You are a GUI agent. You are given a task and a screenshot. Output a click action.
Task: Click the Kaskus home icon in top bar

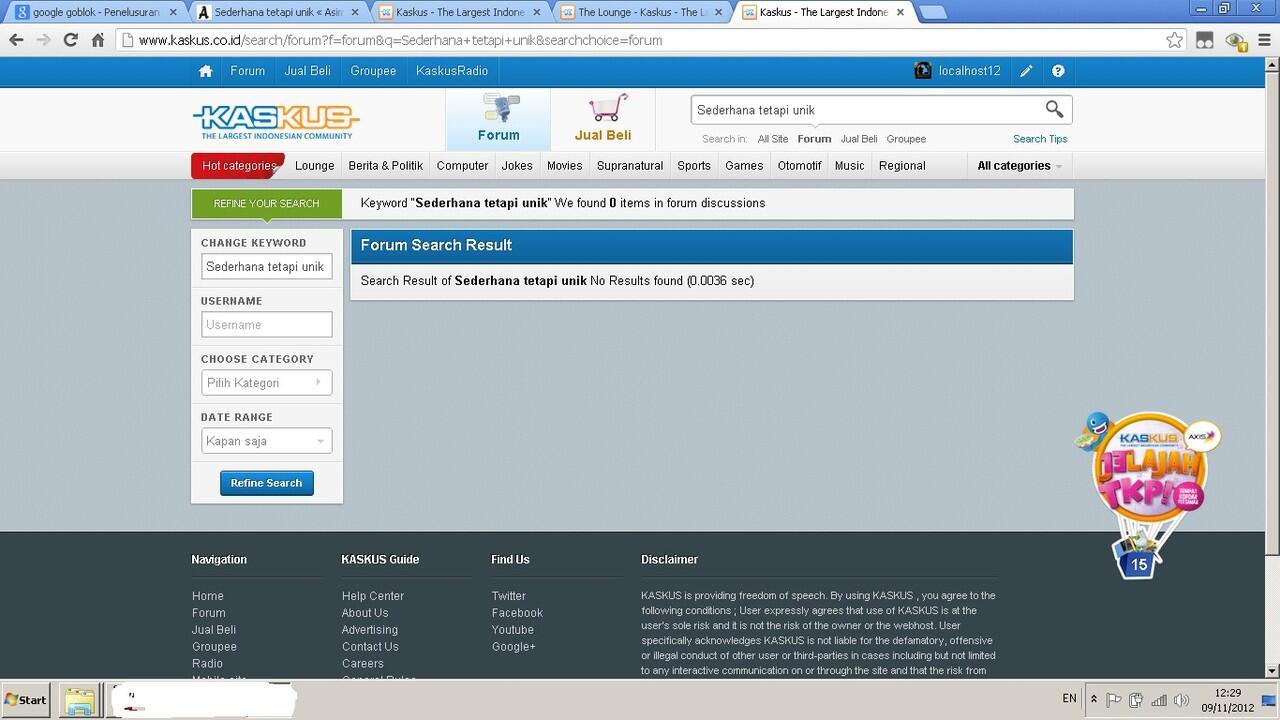[205, 71]
